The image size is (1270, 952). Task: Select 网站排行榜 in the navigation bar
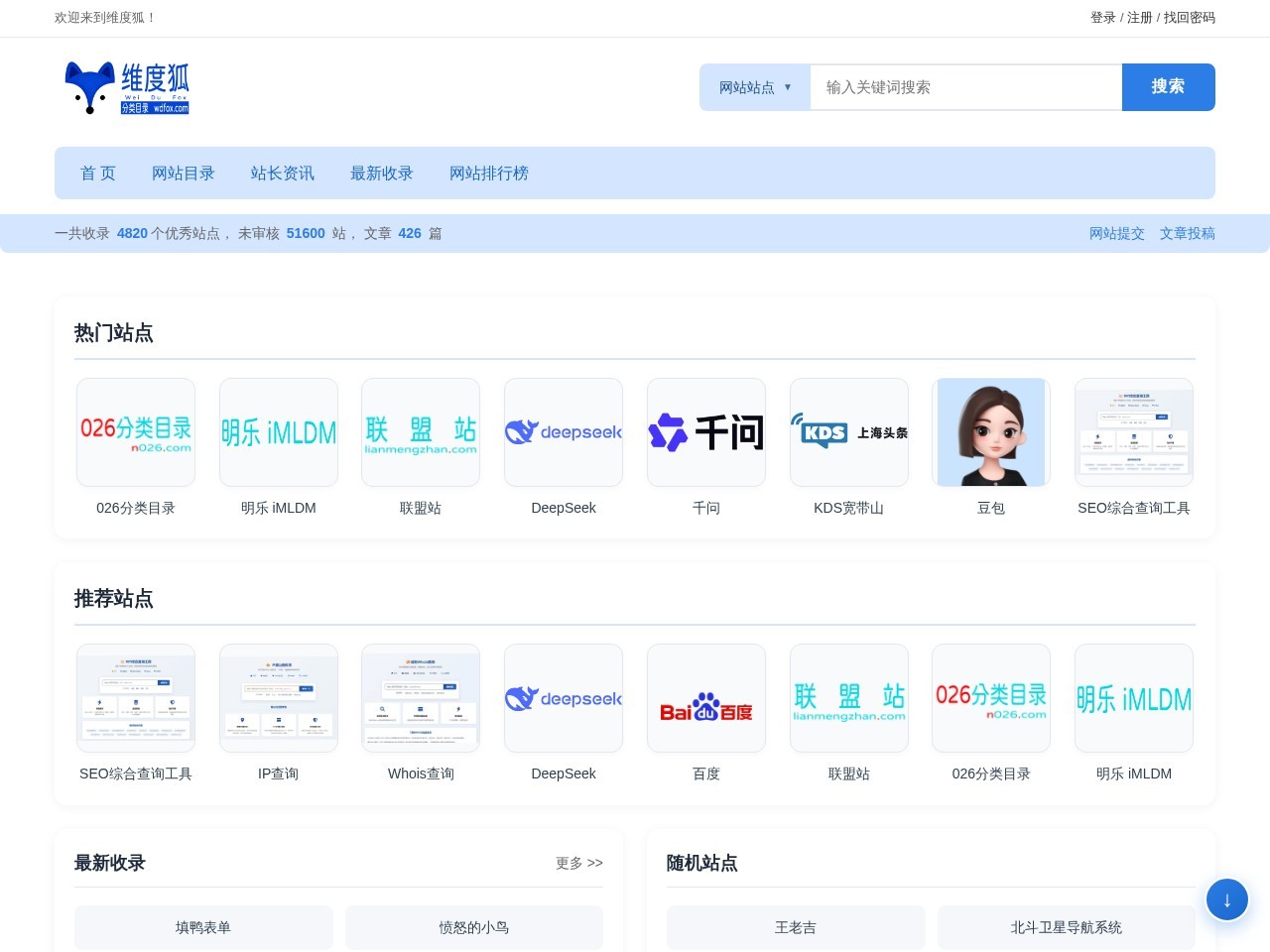coord(489,173)
